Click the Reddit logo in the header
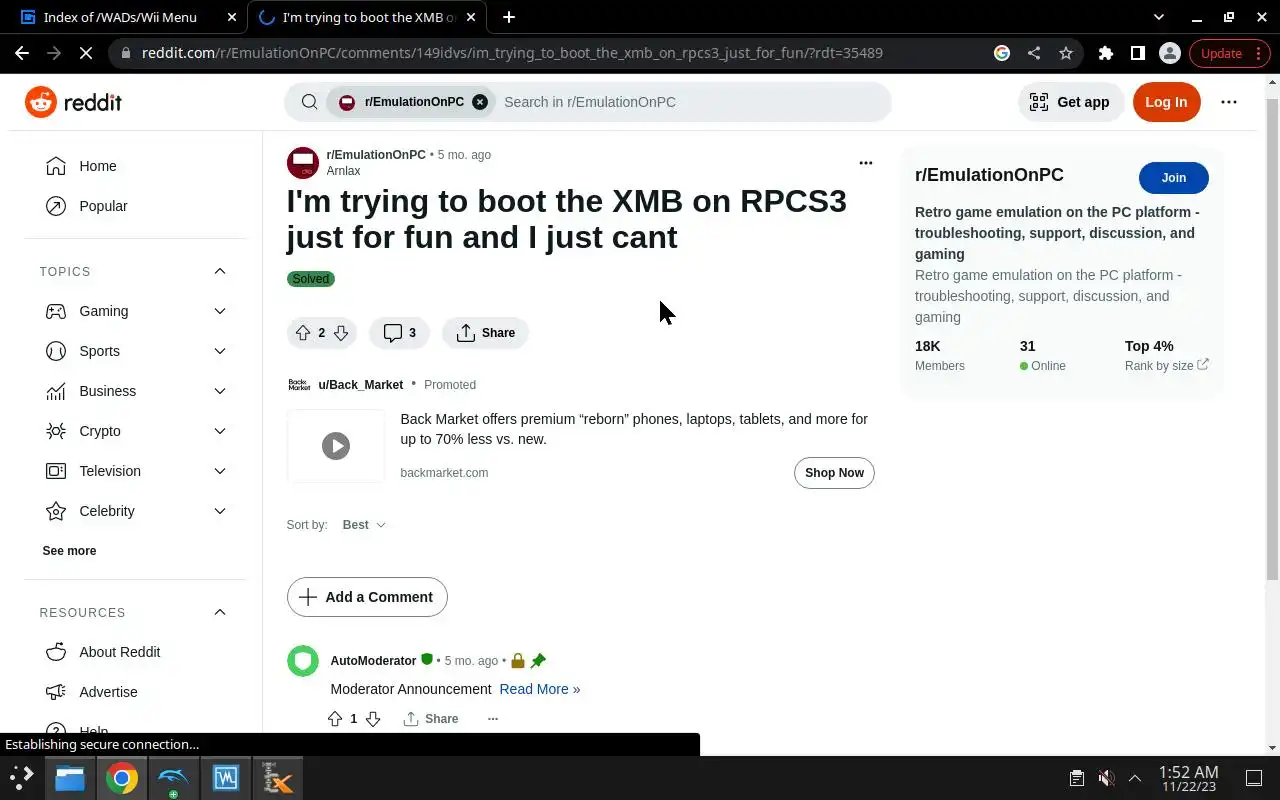Screen dimensions: 1280x800 point(73,102)
